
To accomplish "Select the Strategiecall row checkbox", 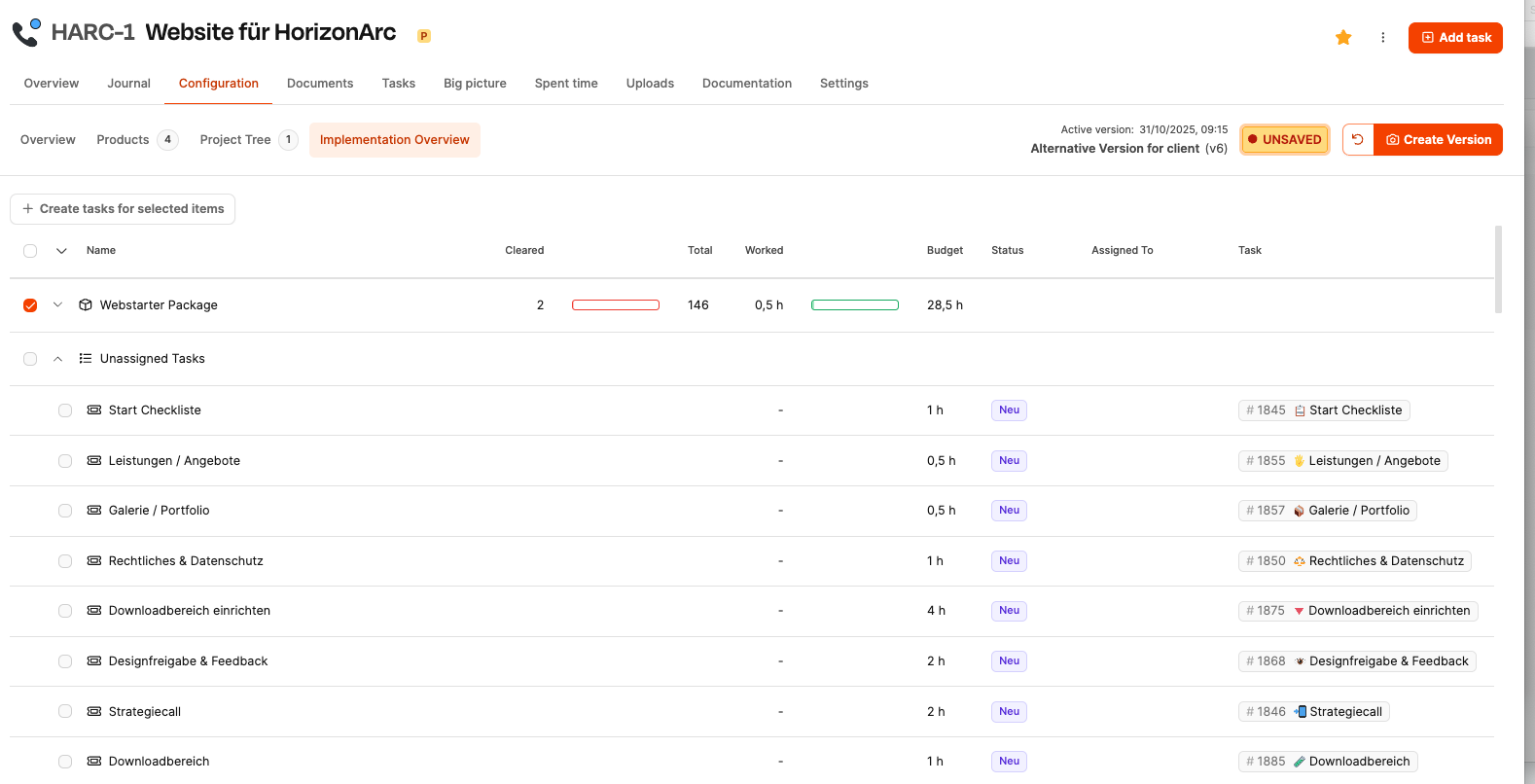I will [x=65, y=711].
